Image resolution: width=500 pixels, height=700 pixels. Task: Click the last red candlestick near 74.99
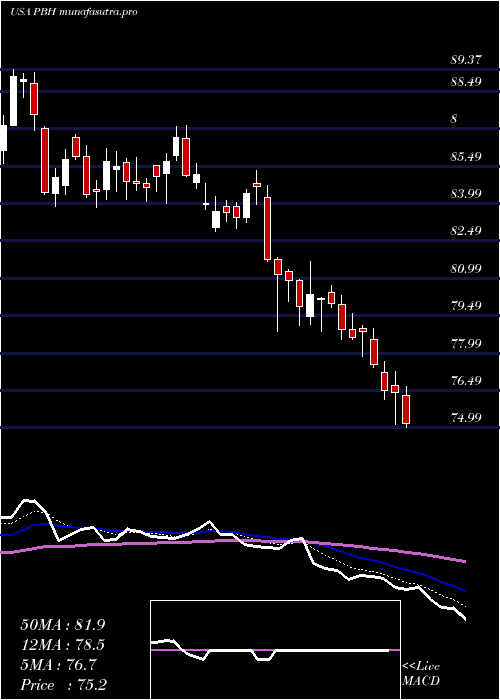(x=406, y=407)
